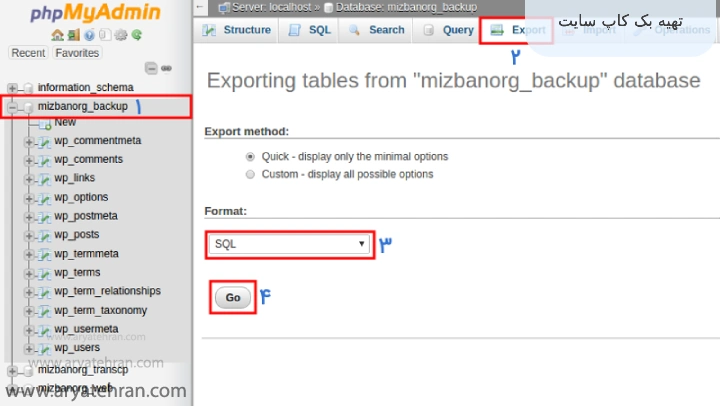
Task: Open the SQL format dropdown
Action: coord(290,244)
